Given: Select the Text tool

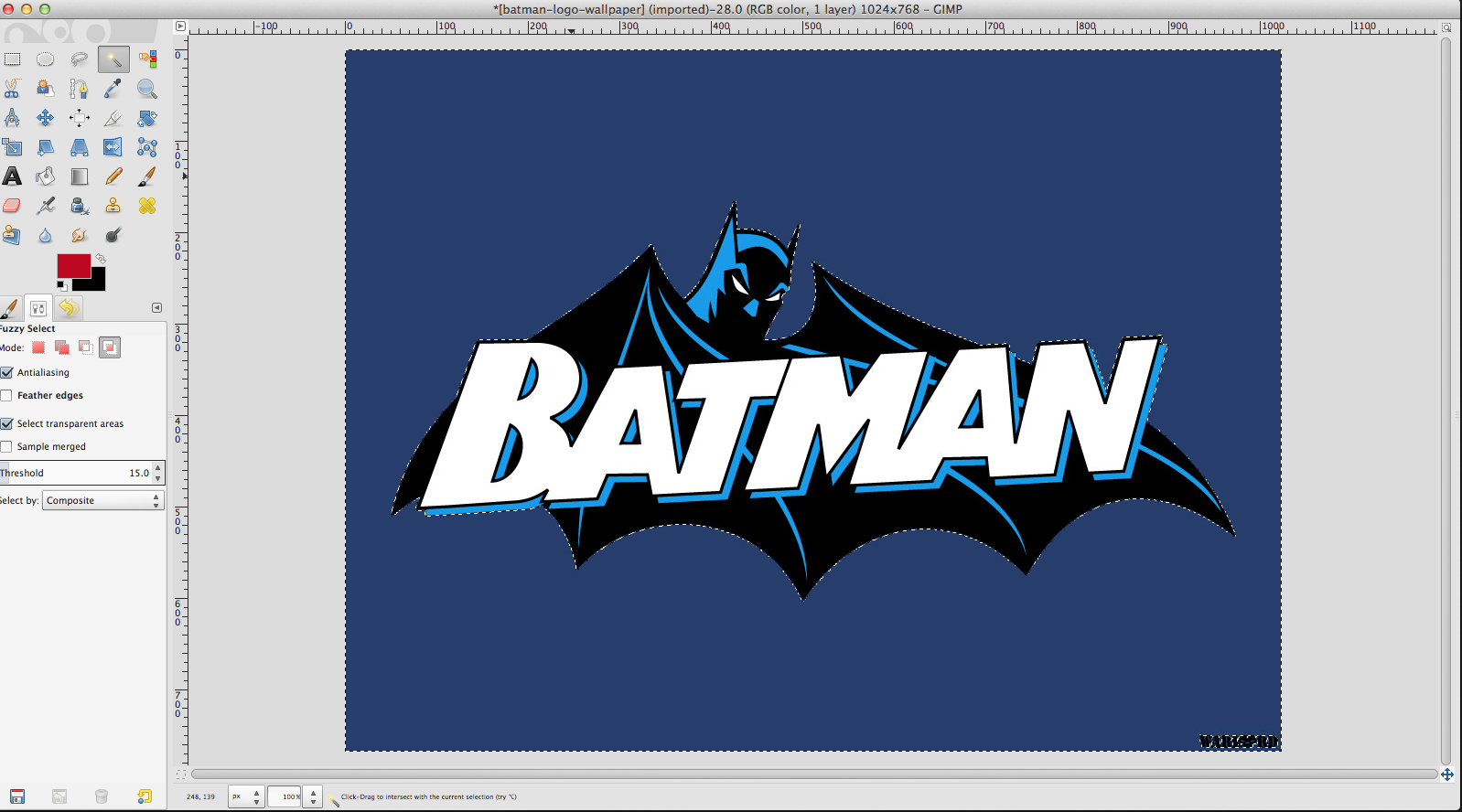Looking at the screenshot, I should (x=13, y=176).
